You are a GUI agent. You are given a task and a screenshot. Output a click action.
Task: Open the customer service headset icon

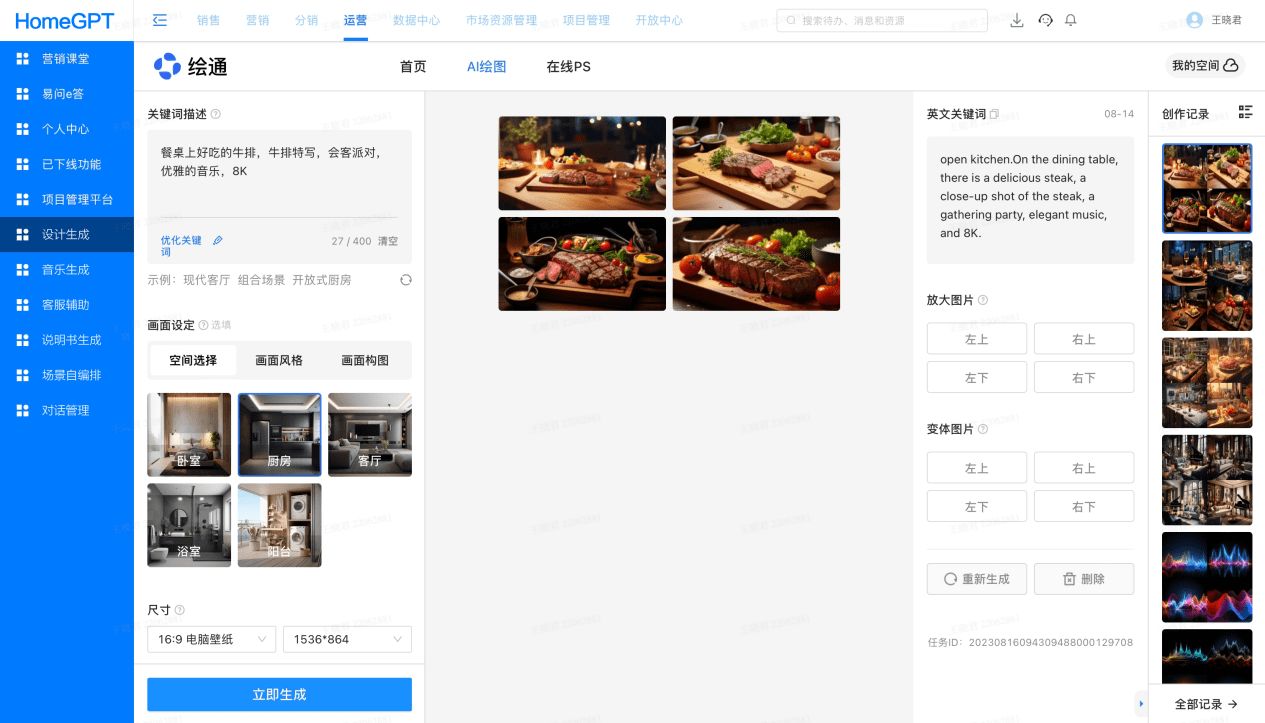1045,20
